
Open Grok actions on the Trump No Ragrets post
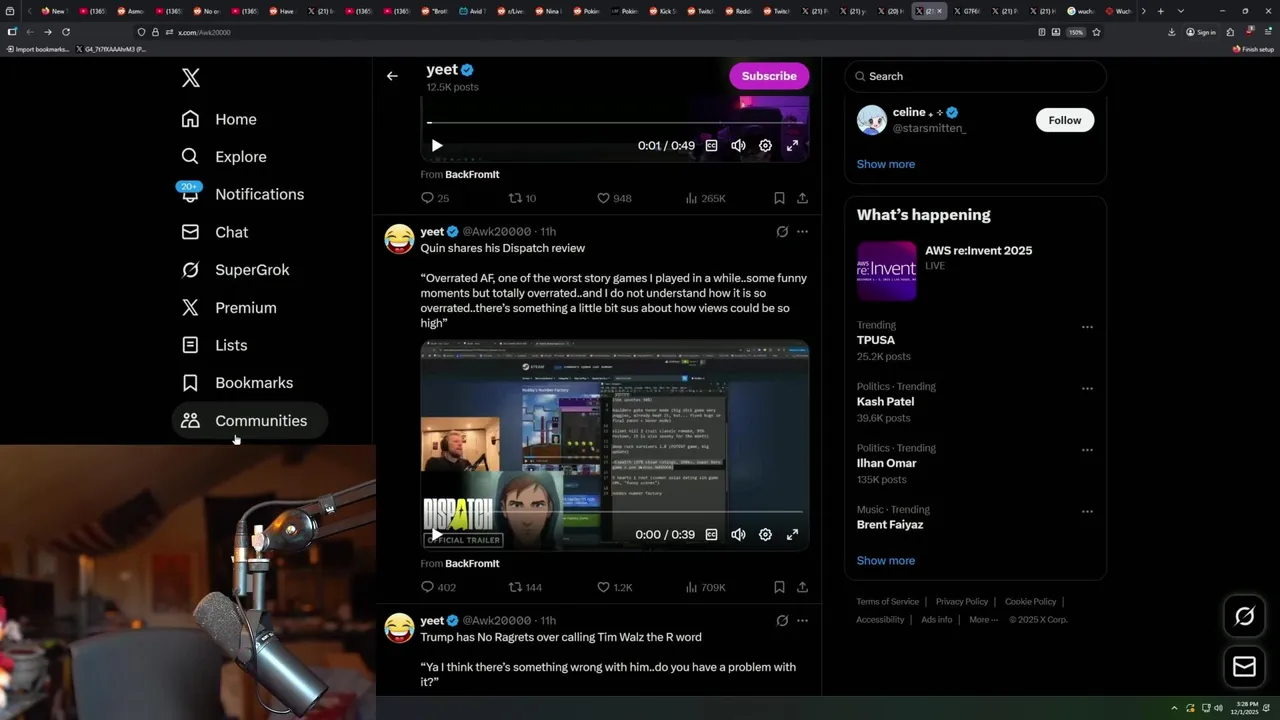(x=782, y=620)
